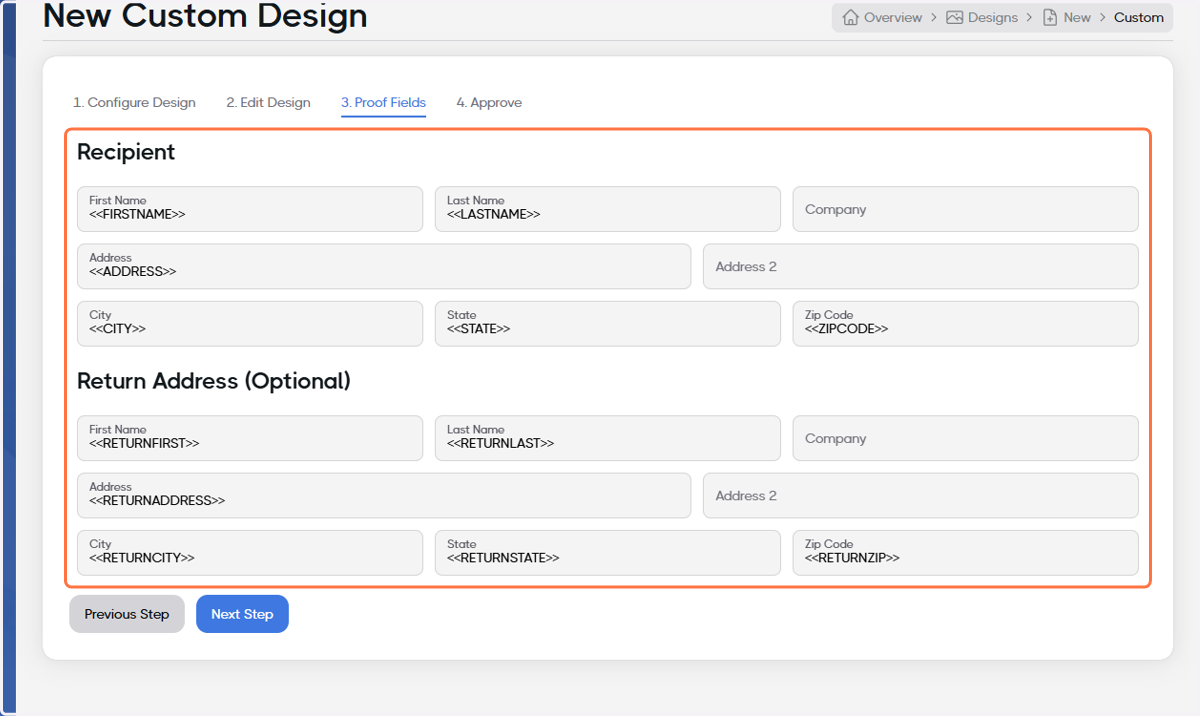
Task: Focus the Recipient First Name field
Action: click(x=250, y=209)
